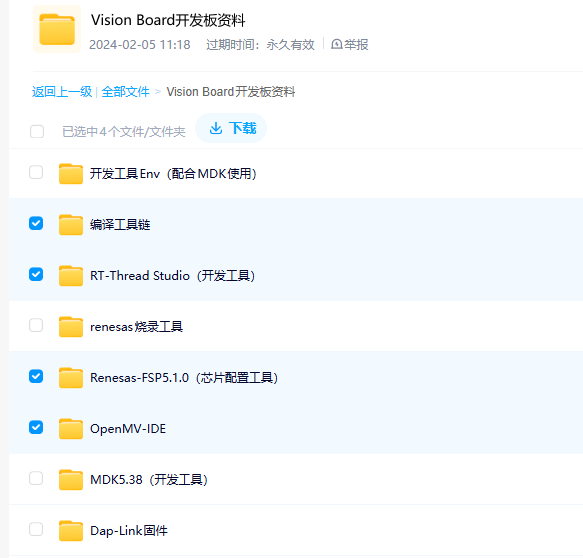Open folder name renesas烧录工具
Image resolution: width=583 pixels, height=558 pixels.
click(136, 327)
